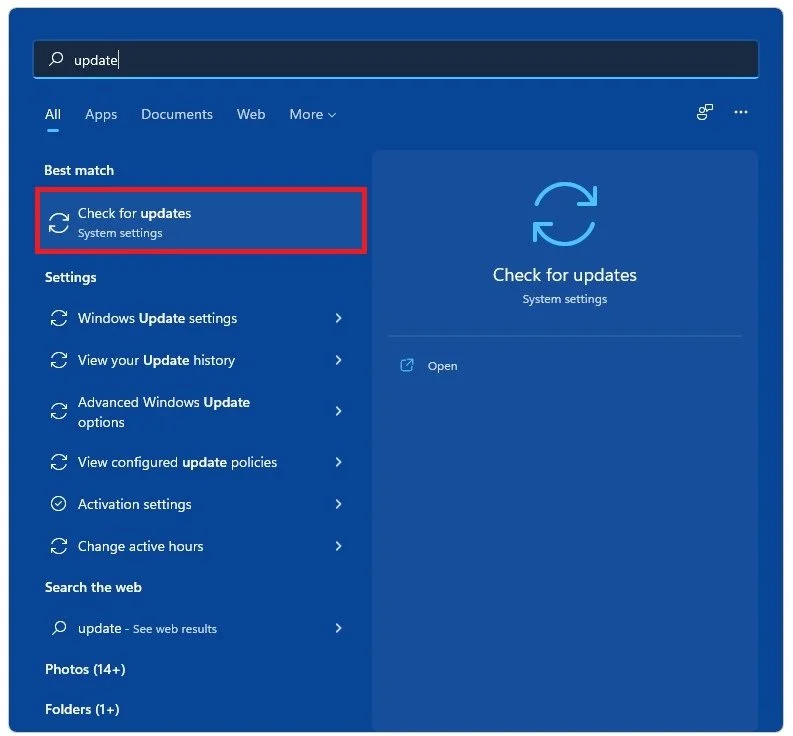Click sync icon beside View configured update policies

(59, 462)
